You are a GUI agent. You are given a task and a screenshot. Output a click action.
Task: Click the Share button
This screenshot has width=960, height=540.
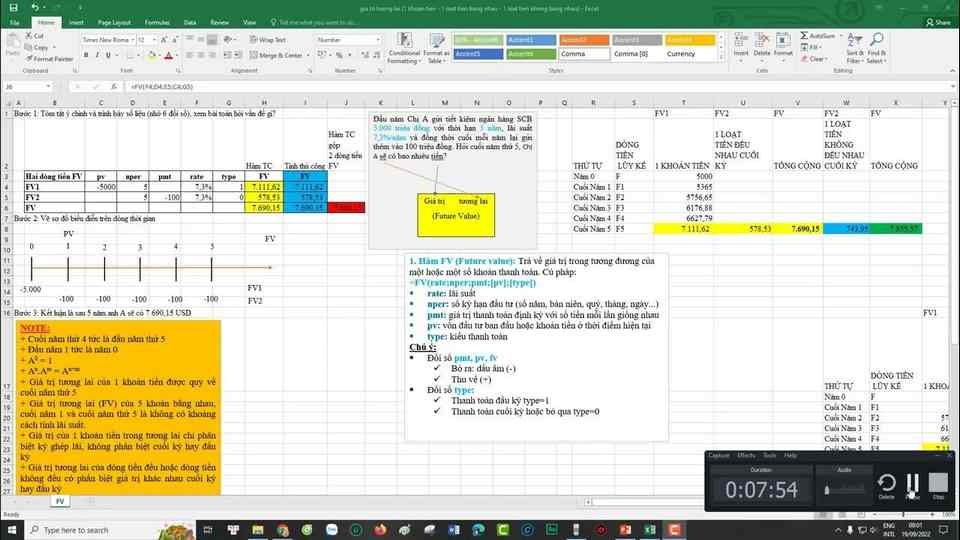938,23
